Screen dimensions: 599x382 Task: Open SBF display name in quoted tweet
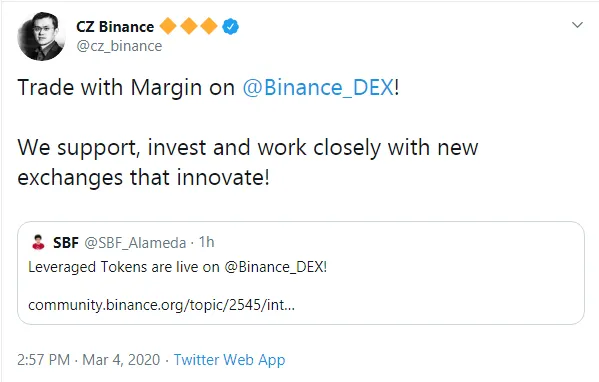66,243
